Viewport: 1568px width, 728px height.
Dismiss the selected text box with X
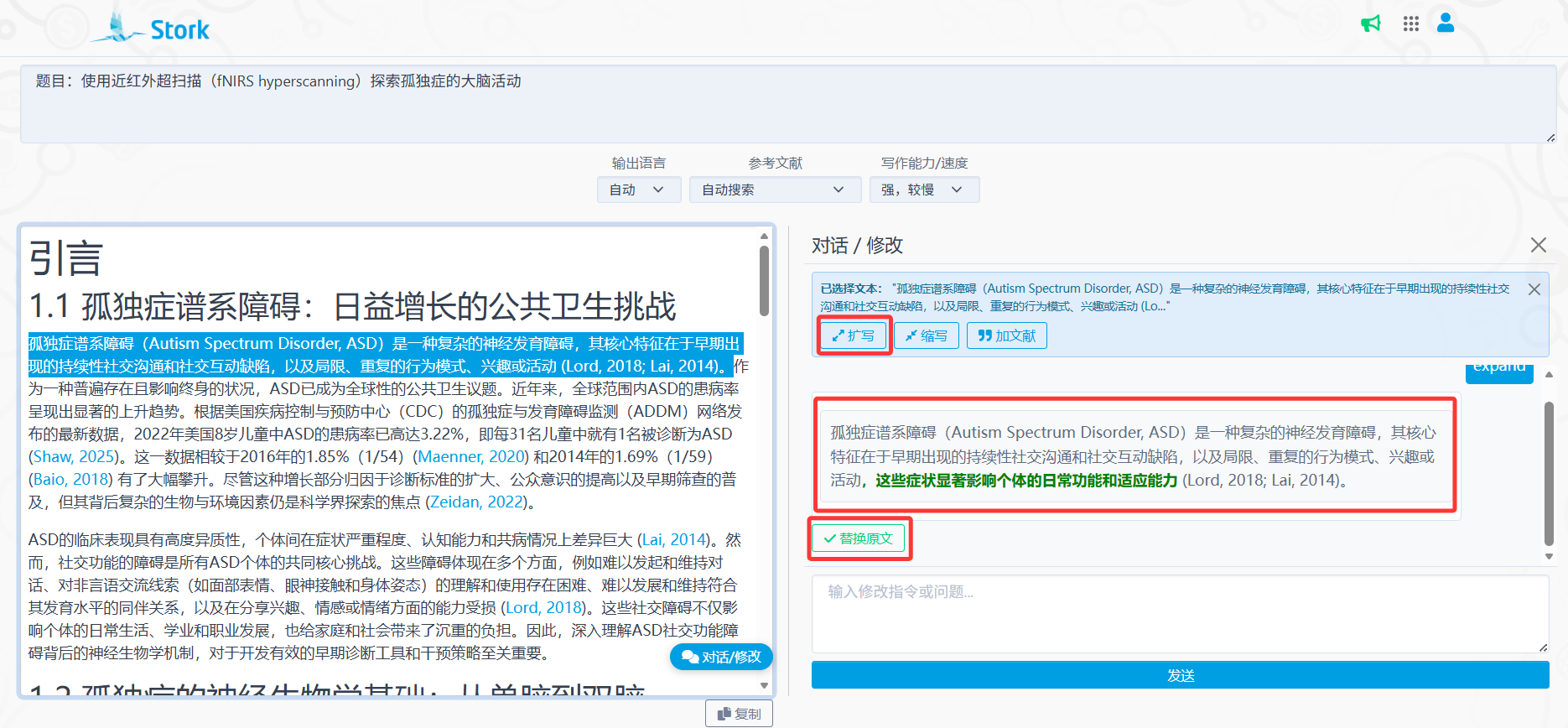[1534, 289]
